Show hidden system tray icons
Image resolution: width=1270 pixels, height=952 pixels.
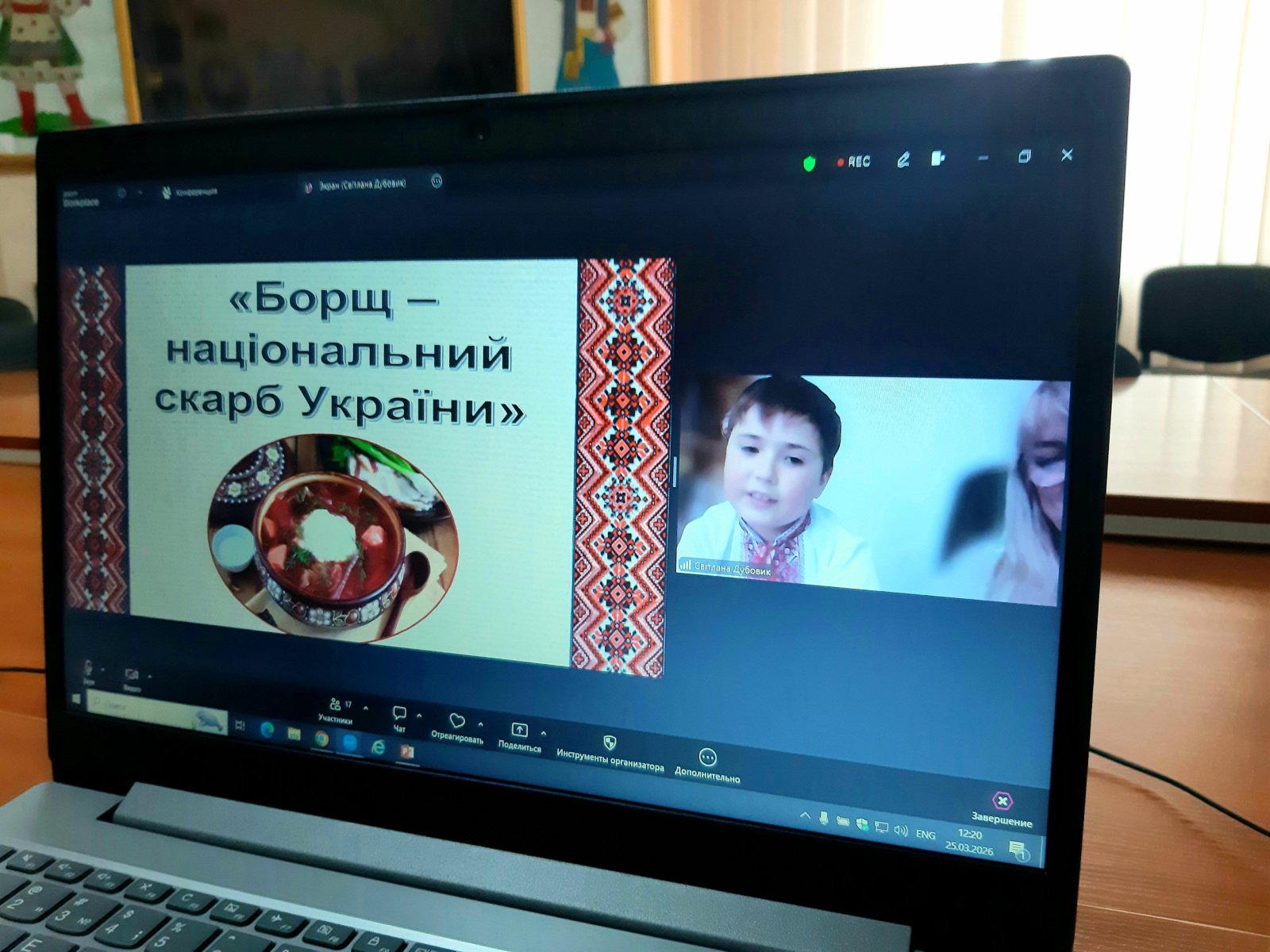coord(805,816)
